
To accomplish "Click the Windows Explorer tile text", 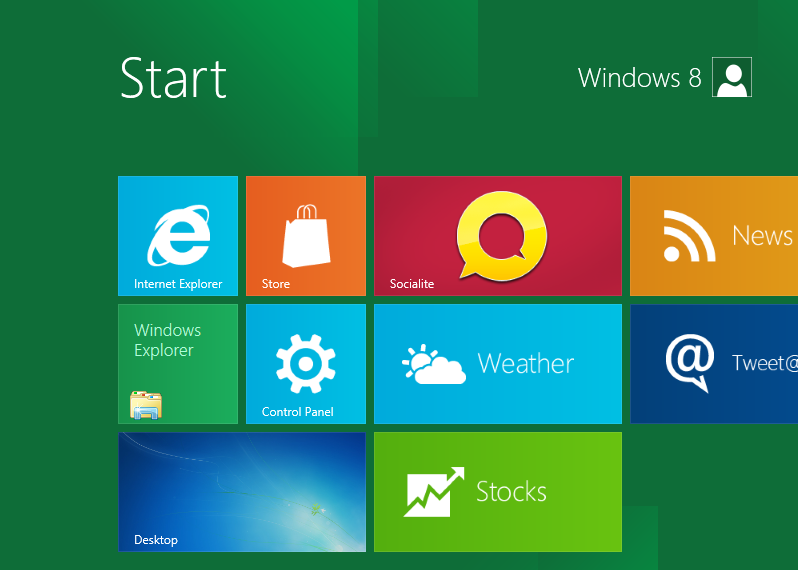I will pos(167,340).
